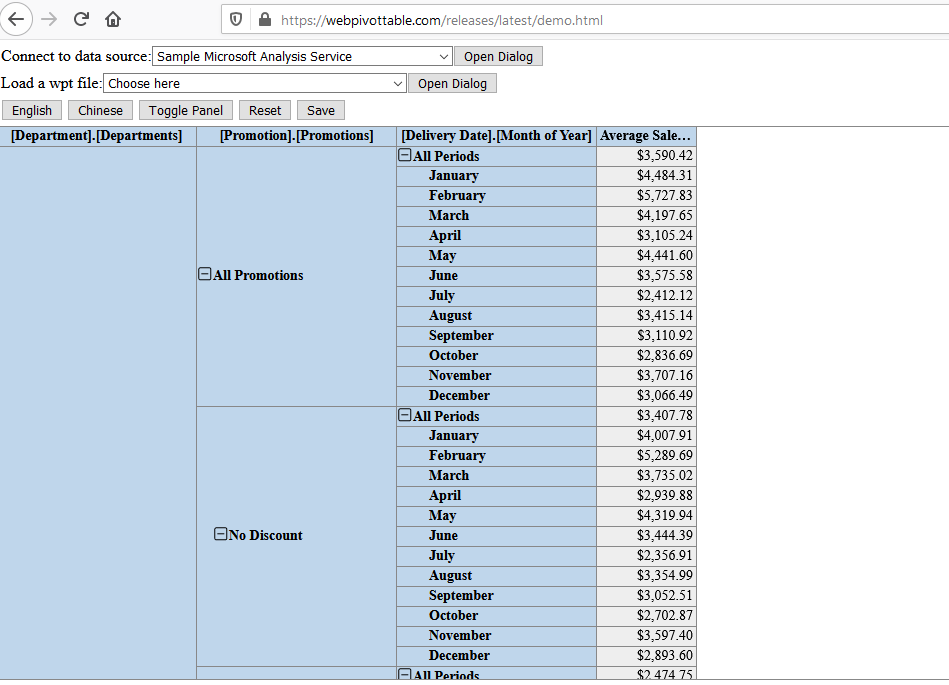This screenshot has height=685, width=949.
Task: Click the Save button
Action: [321, 110]
